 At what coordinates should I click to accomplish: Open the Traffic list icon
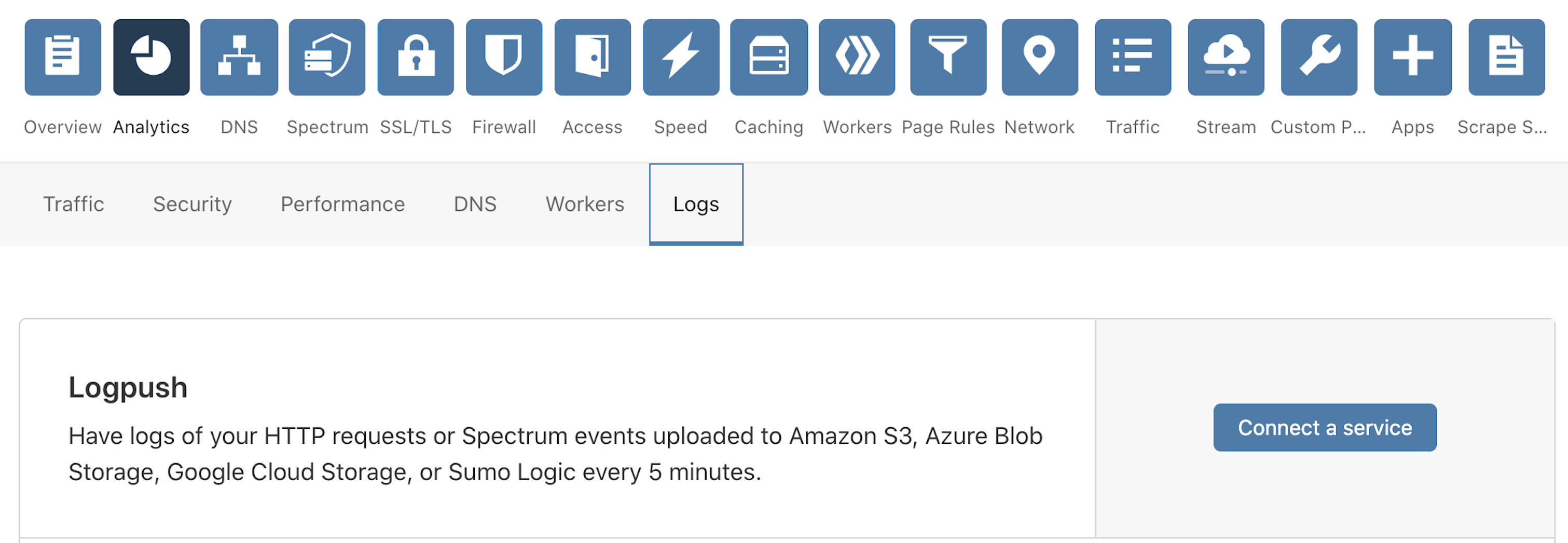point(1132,57)
